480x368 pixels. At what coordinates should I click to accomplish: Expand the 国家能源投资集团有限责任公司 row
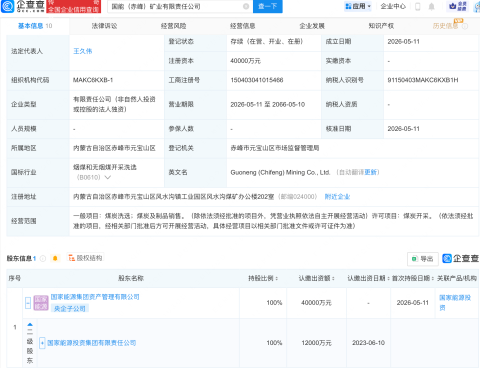pyautogui.click(x=42, y=343)
